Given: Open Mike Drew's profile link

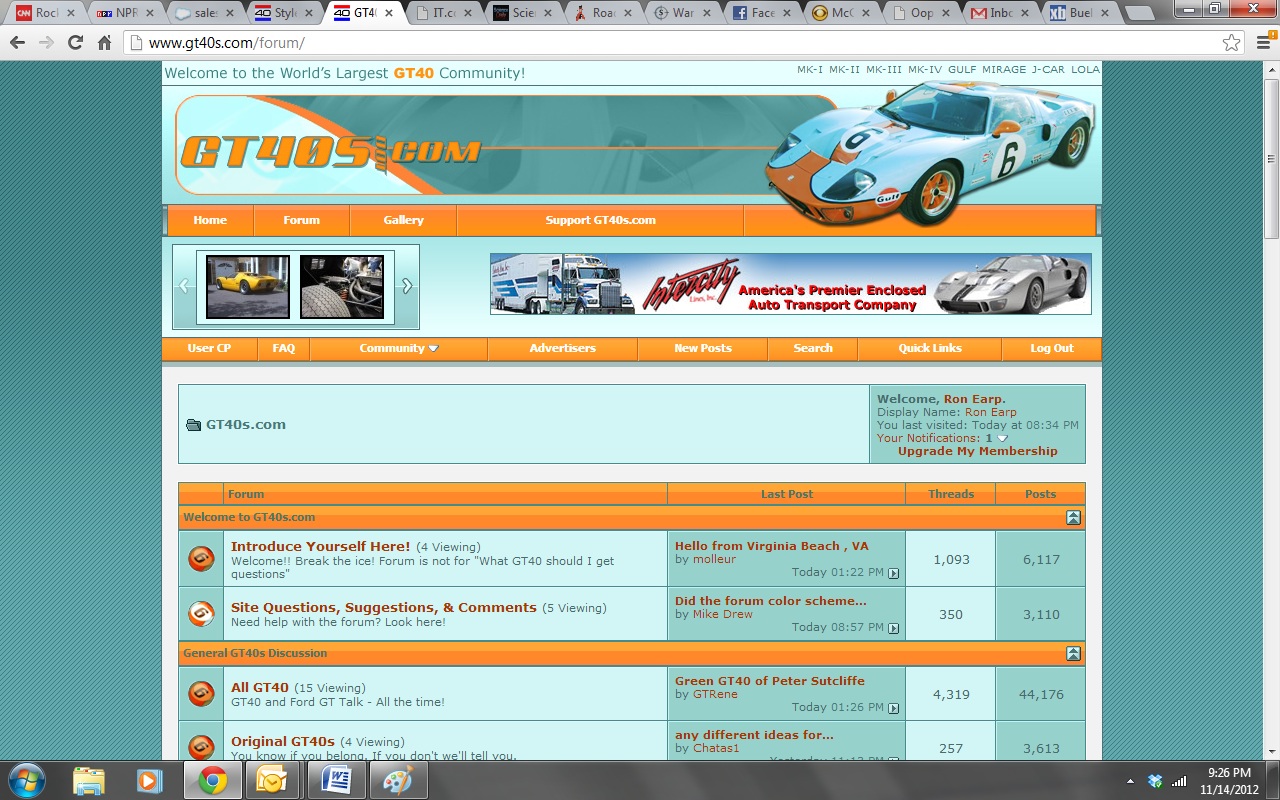Looking at the screenshot, I should point(723,614).
